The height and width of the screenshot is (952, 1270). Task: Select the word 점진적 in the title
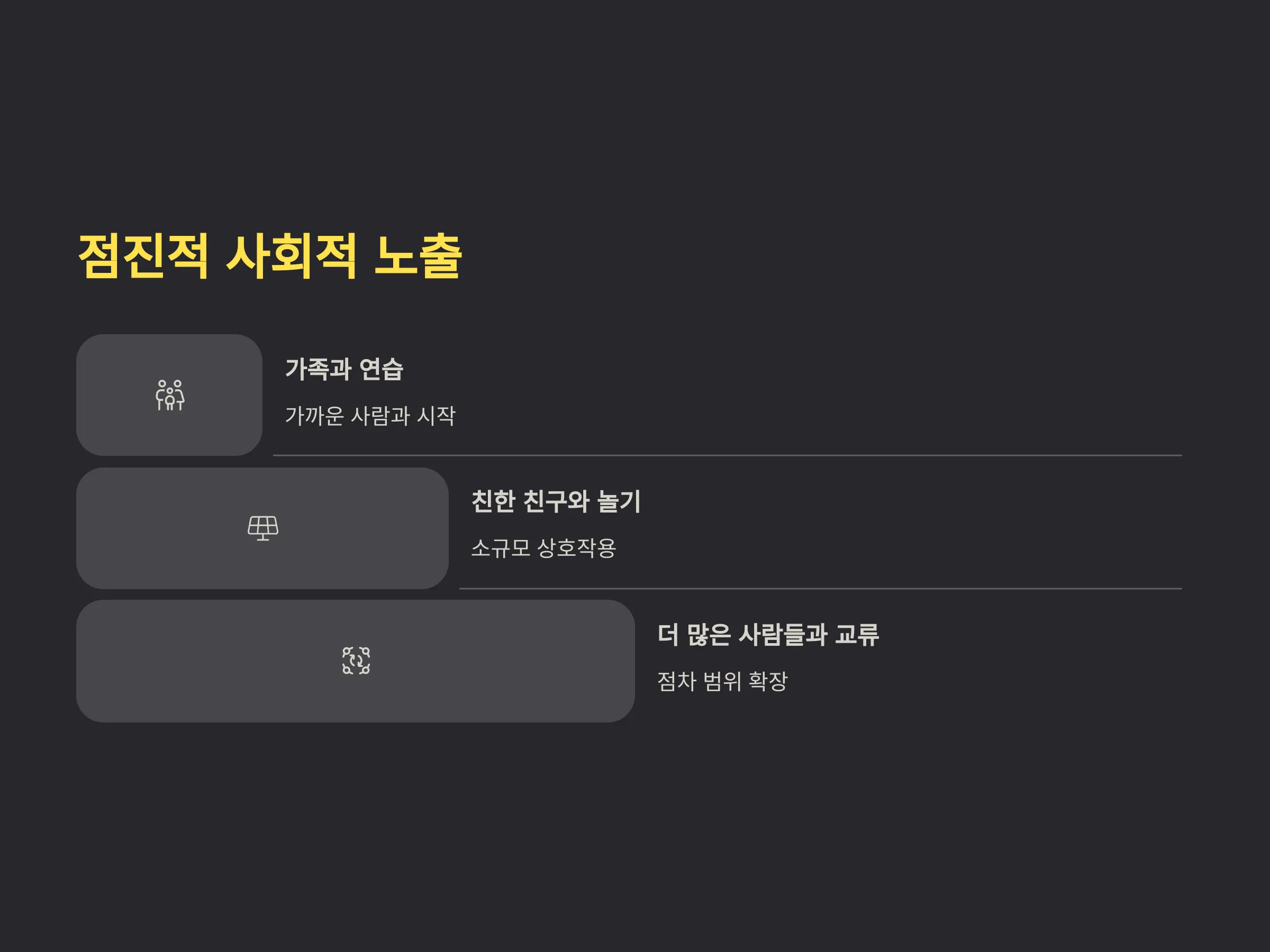tap(143, 257)
